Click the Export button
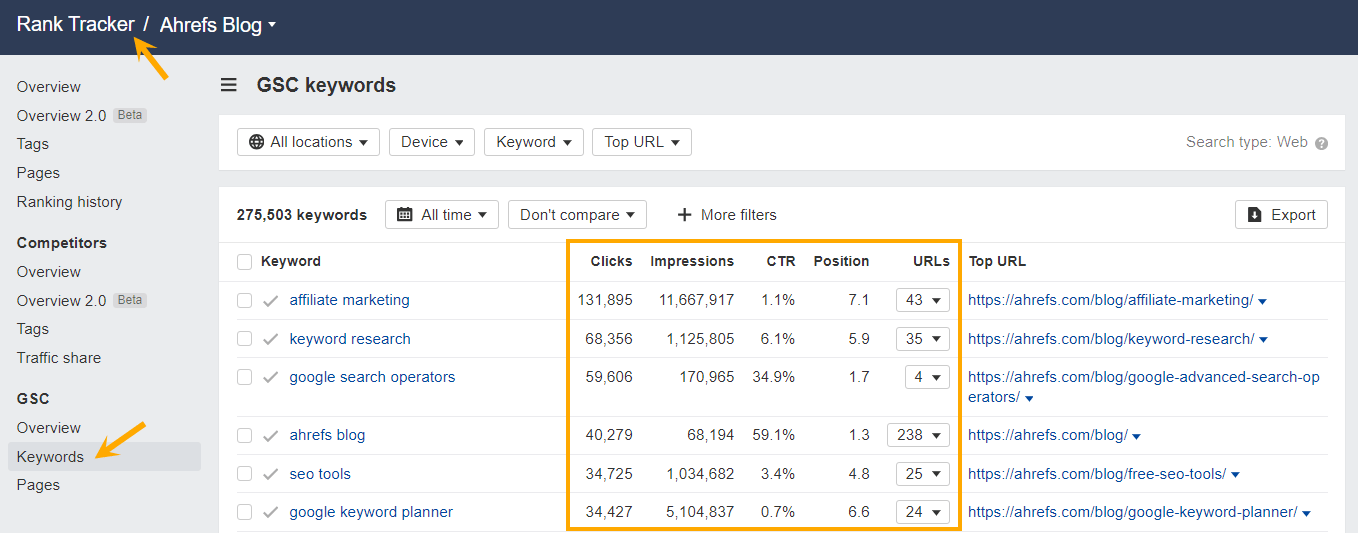The height and width of the screenshot is (533, 1358). 1282,215
